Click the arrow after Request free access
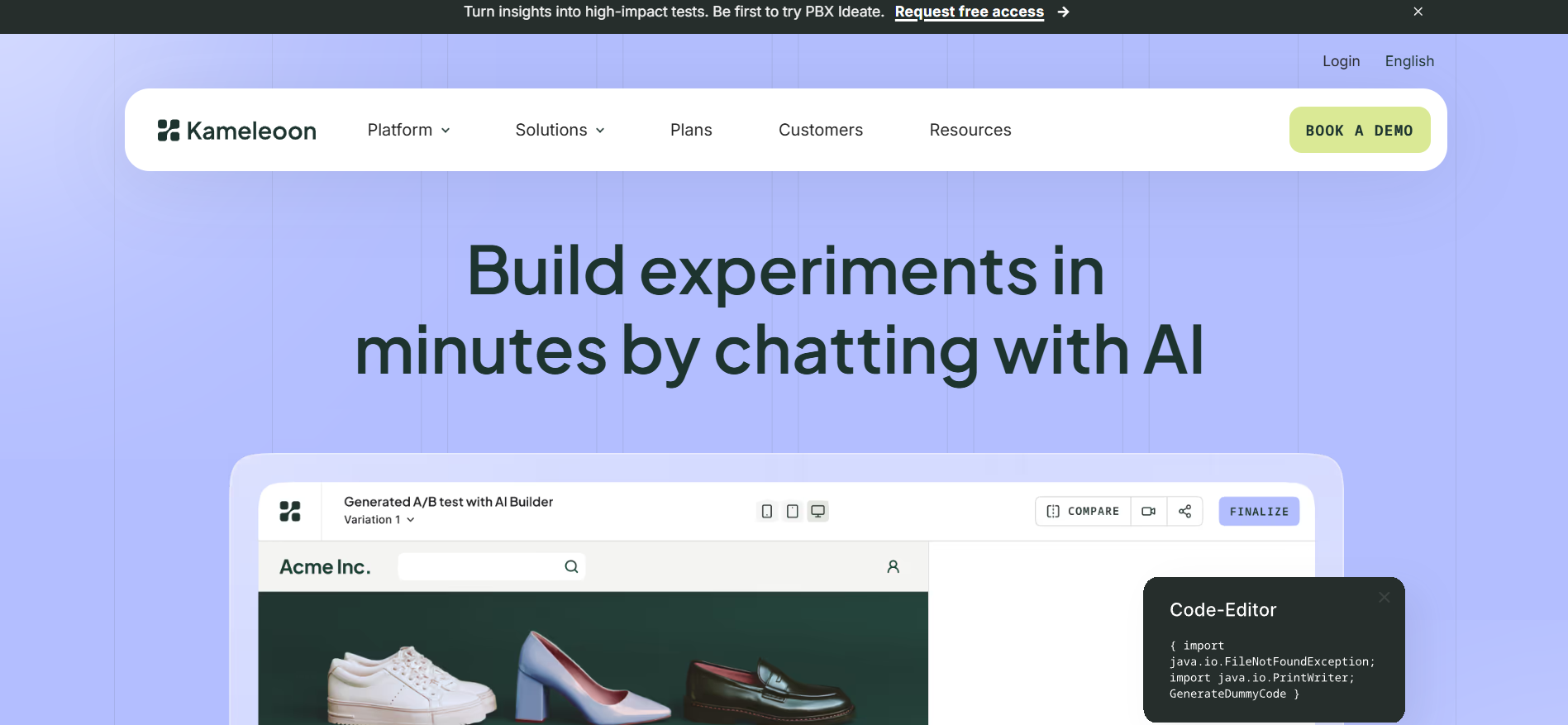The height and width of the screenshot is (725, 1568). coord(1064,12)
